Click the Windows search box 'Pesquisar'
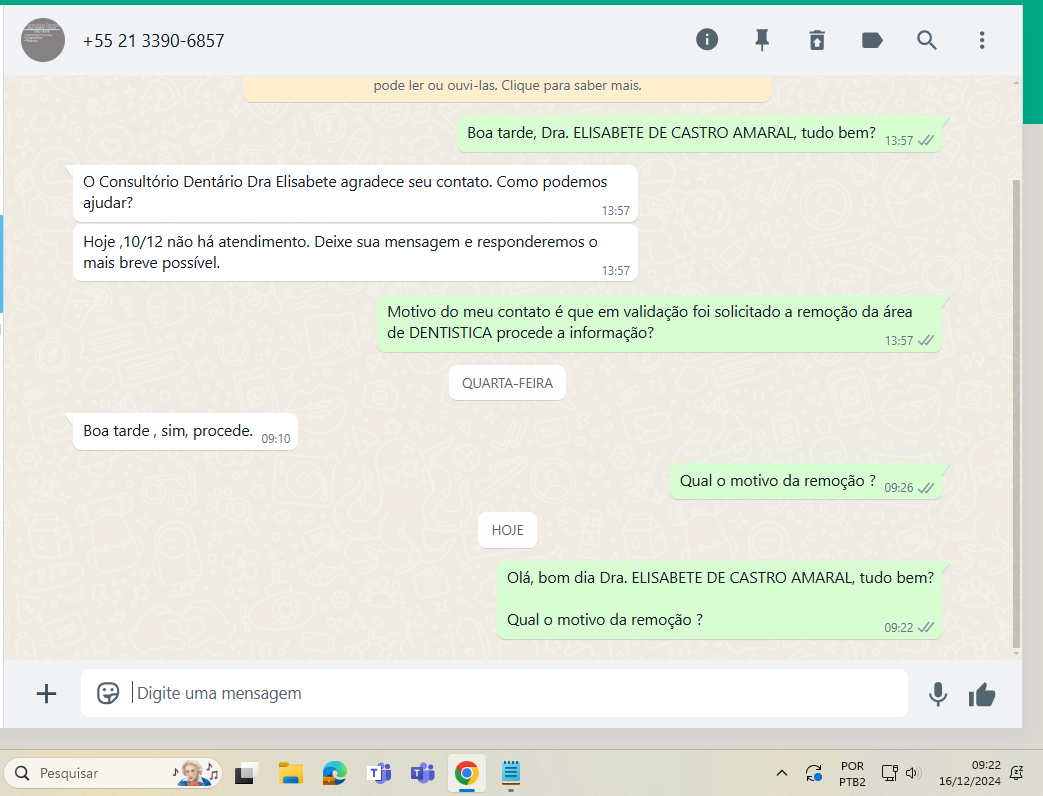Image resolution: width=1043 pixels, height=796 pixels. point(100,773)
